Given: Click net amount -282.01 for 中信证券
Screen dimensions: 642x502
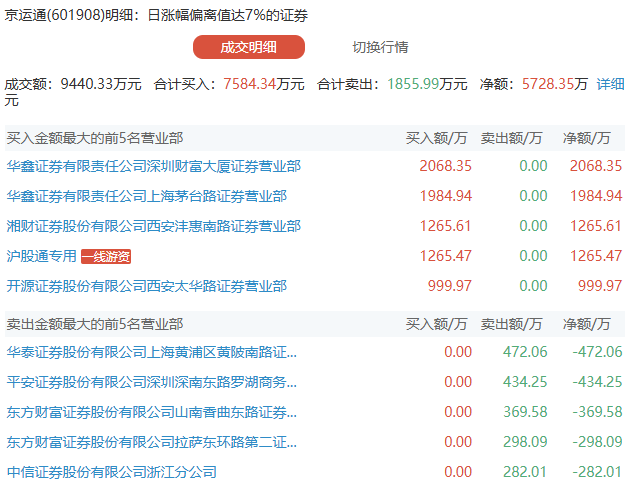Looking at the screenshot, I should tap(597, 472).
